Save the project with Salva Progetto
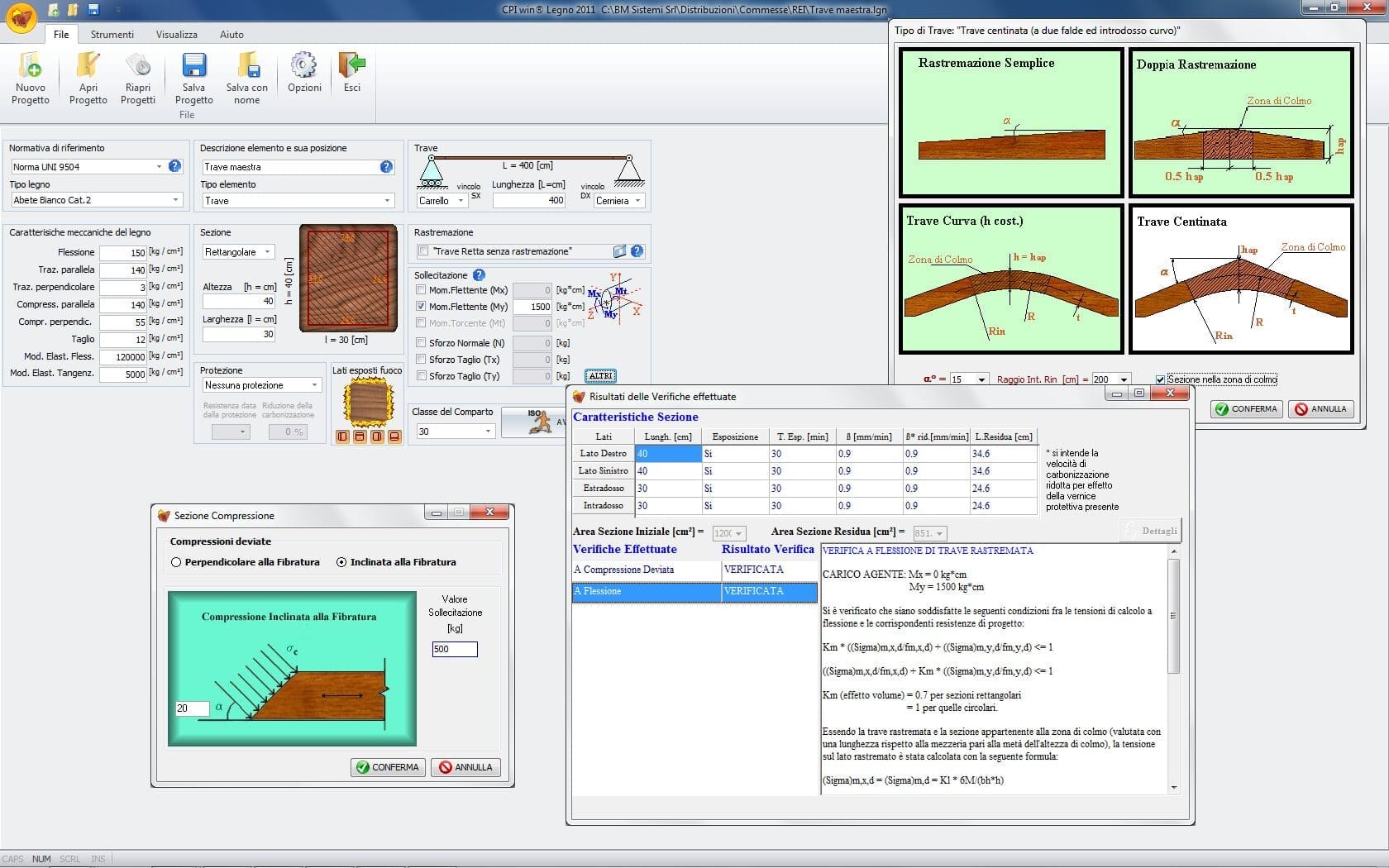The image size is (1389, 868). (193, 66)
